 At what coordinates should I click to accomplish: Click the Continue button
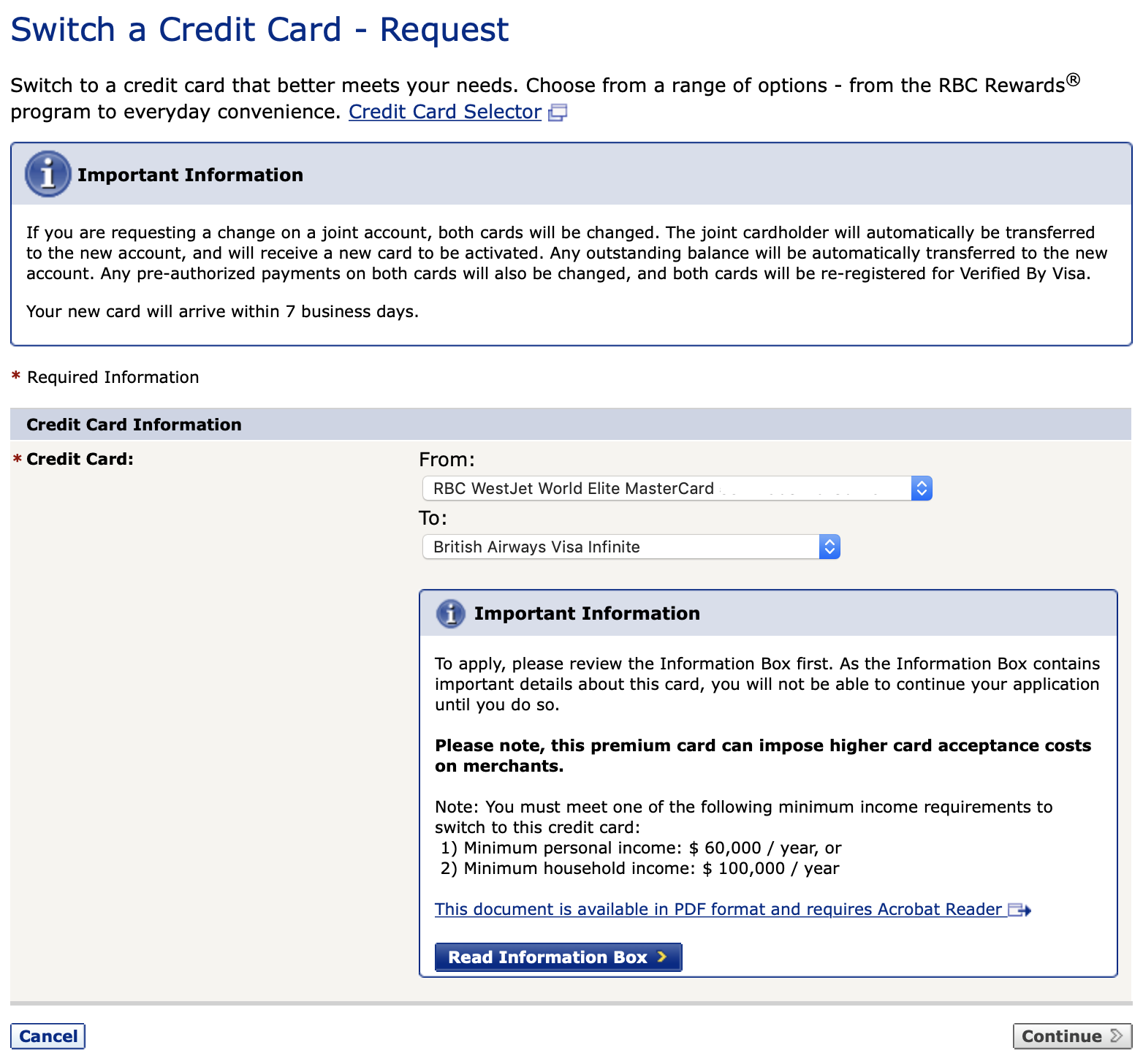click(x=1072, y=1036)
